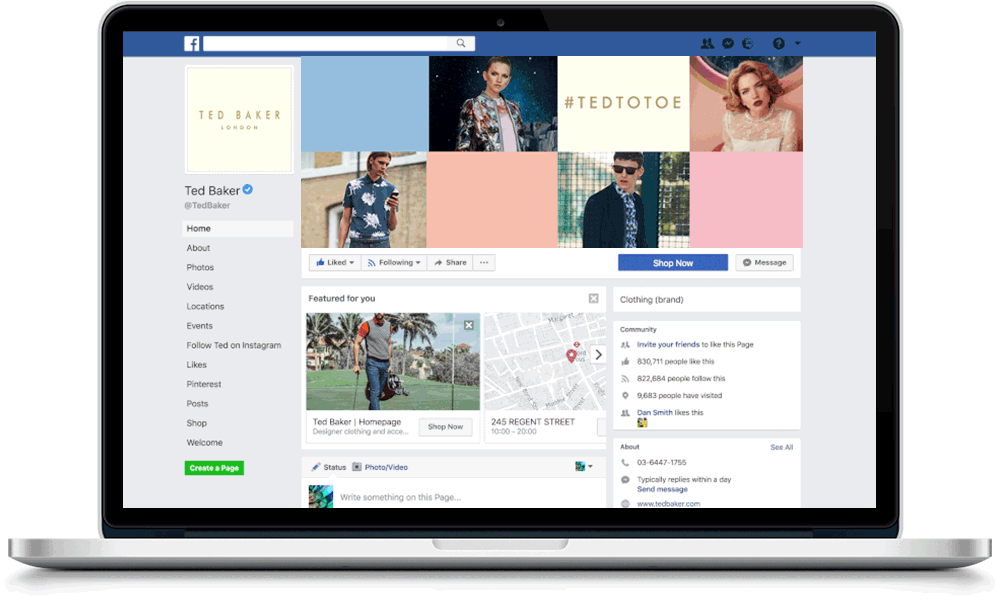Image resolution: width=1000 pixels, height=604 pixels.
Task: Open the Welcome section
Action: (205, 443)
